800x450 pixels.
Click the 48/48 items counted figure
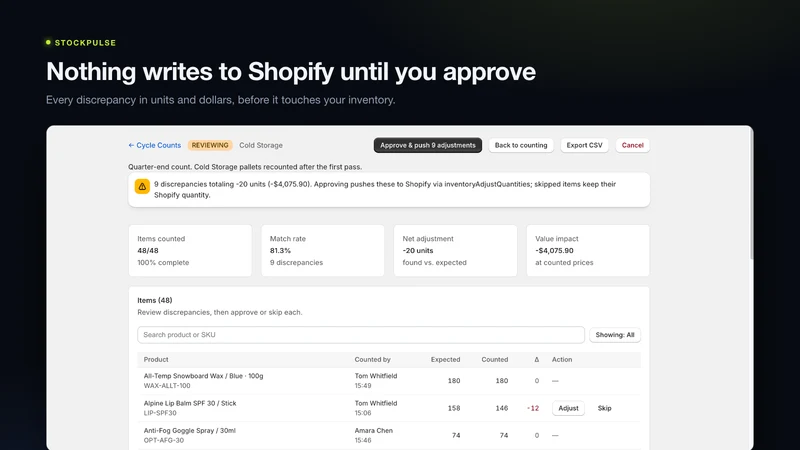click(x=147, y=251)
